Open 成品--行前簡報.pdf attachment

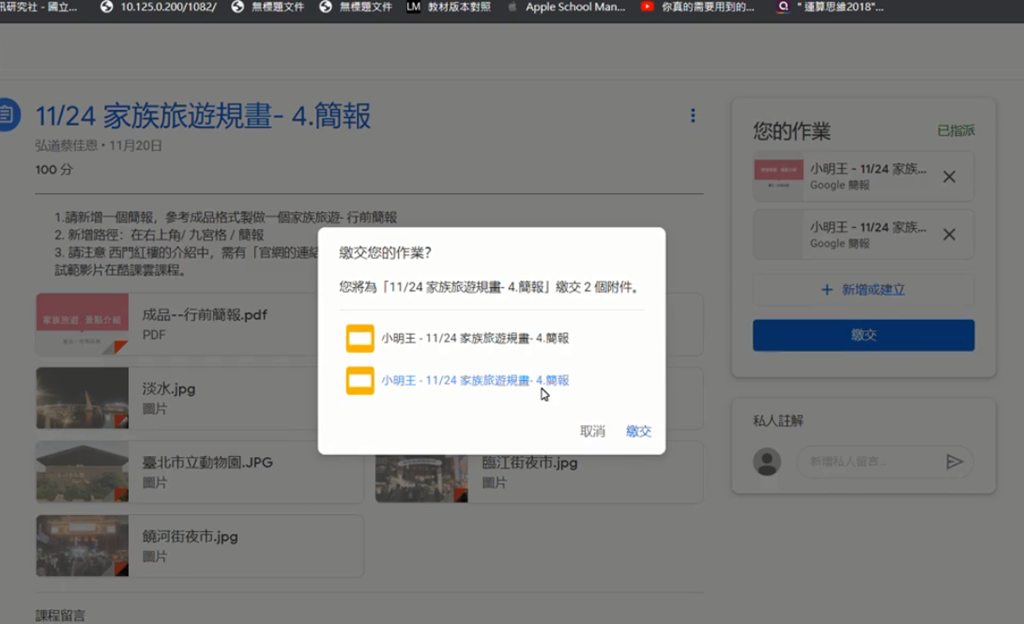click(204, 315)
